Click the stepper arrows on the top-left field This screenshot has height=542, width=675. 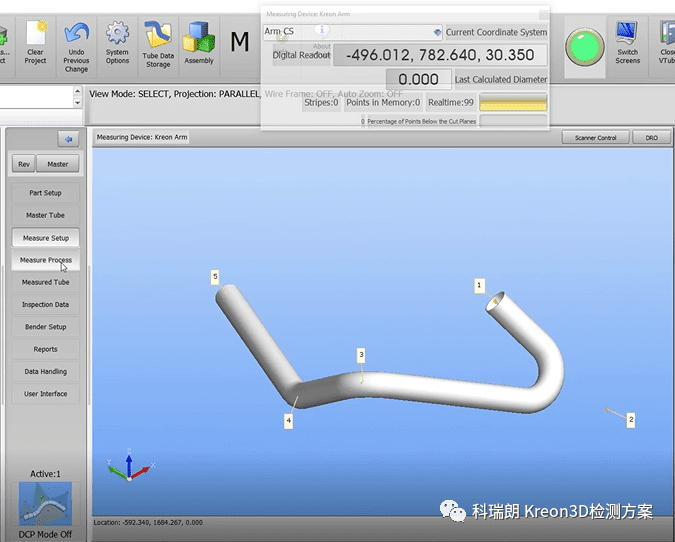[78, 97]
